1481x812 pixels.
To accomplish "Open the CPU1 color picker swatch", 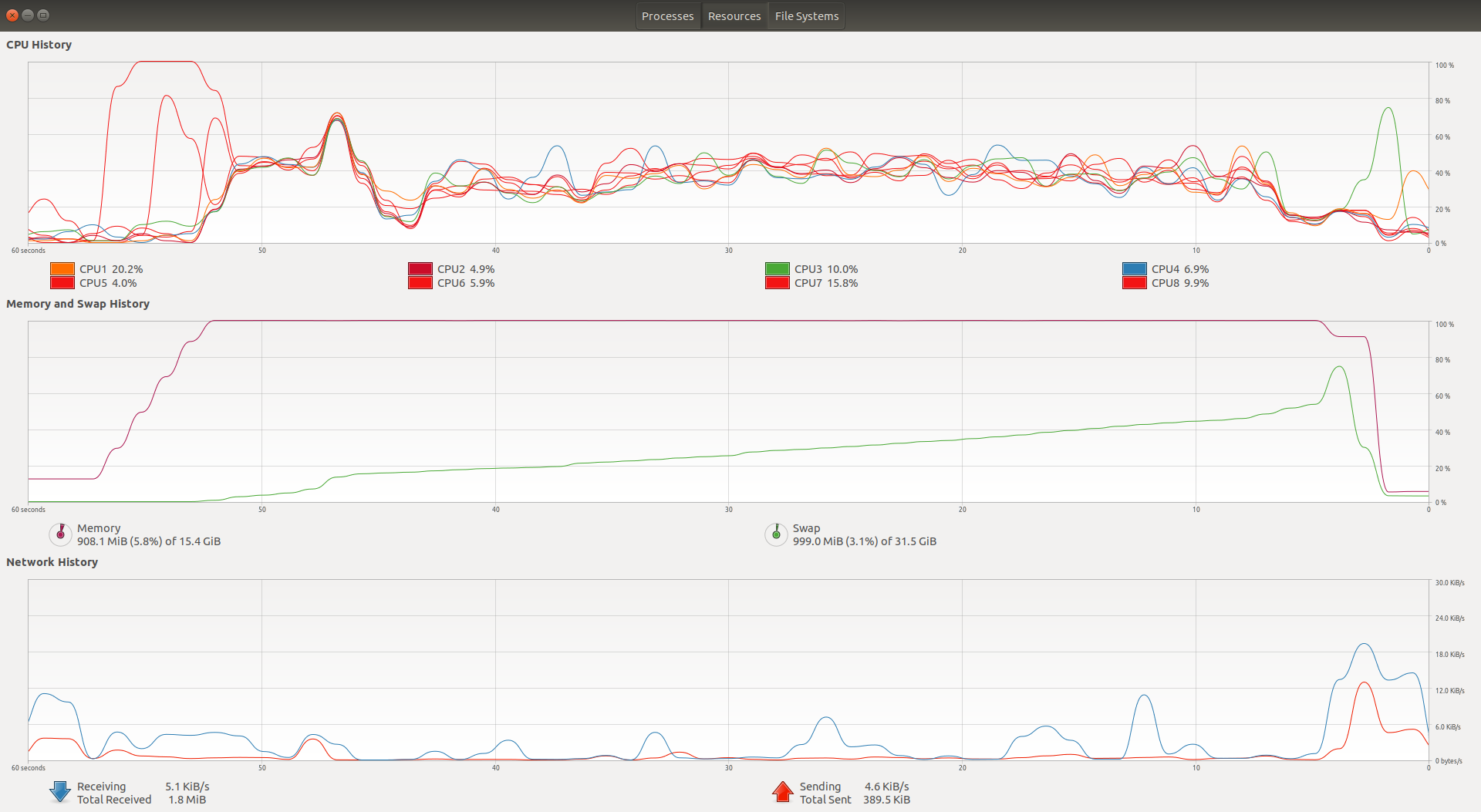I will (x=61, y=268).
